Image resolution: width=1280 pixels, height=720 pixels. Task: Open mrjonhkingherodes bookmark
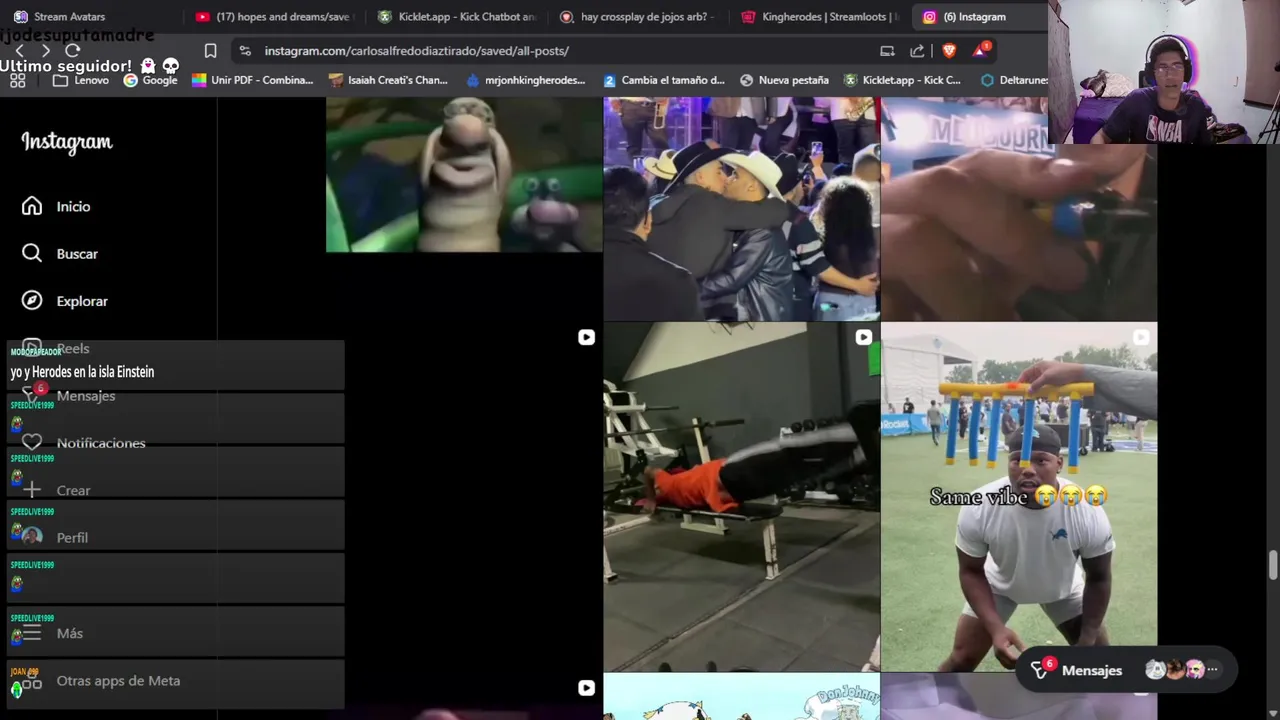524,80
